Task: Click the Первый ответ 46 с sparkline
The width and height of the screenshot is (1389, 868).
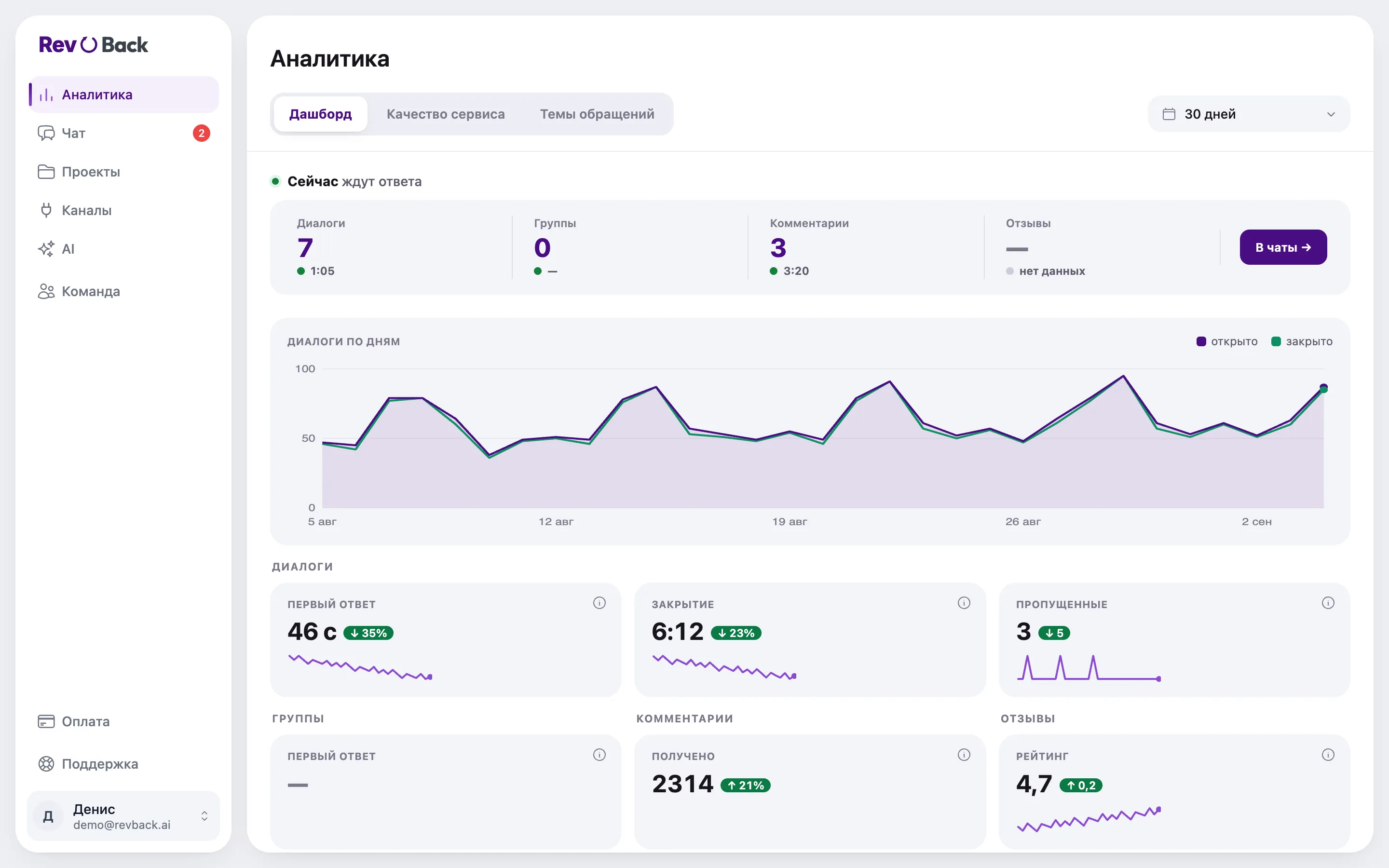Action: pyautogui.click(x=360, y=667)
